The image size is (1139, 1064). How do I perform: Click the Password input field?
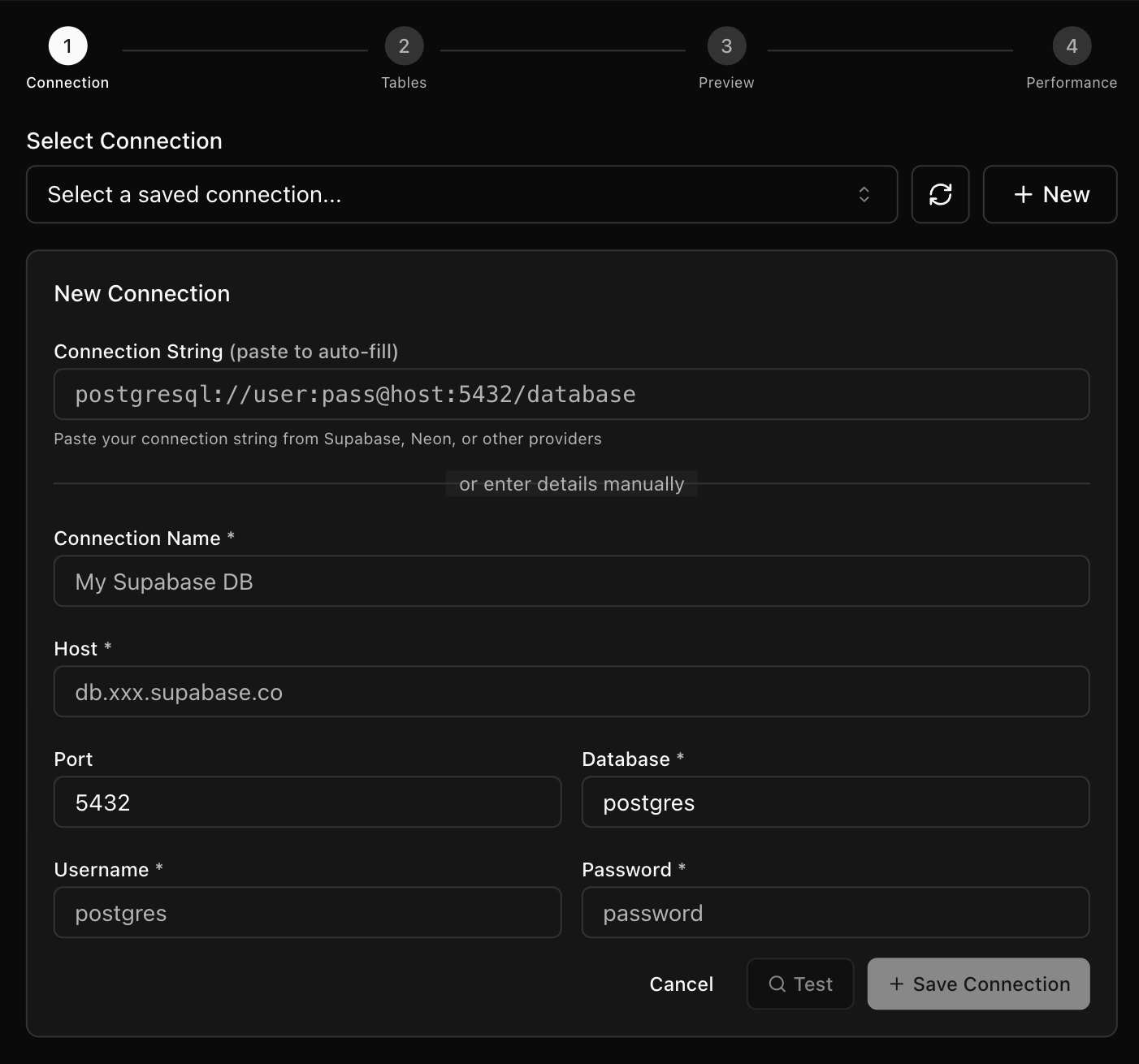(835, 913)
